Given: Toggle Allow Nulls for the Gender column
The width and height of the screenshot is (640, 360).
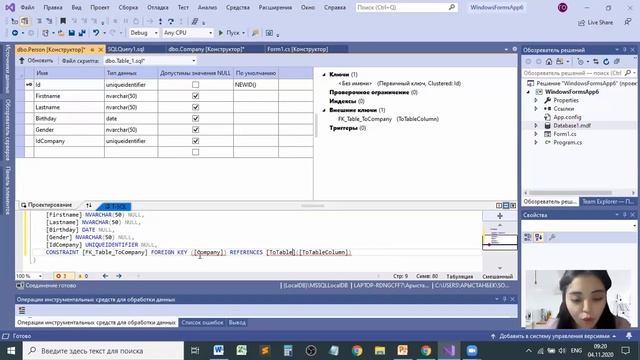Looking at the screenshot, I should [x=196, y=129].
